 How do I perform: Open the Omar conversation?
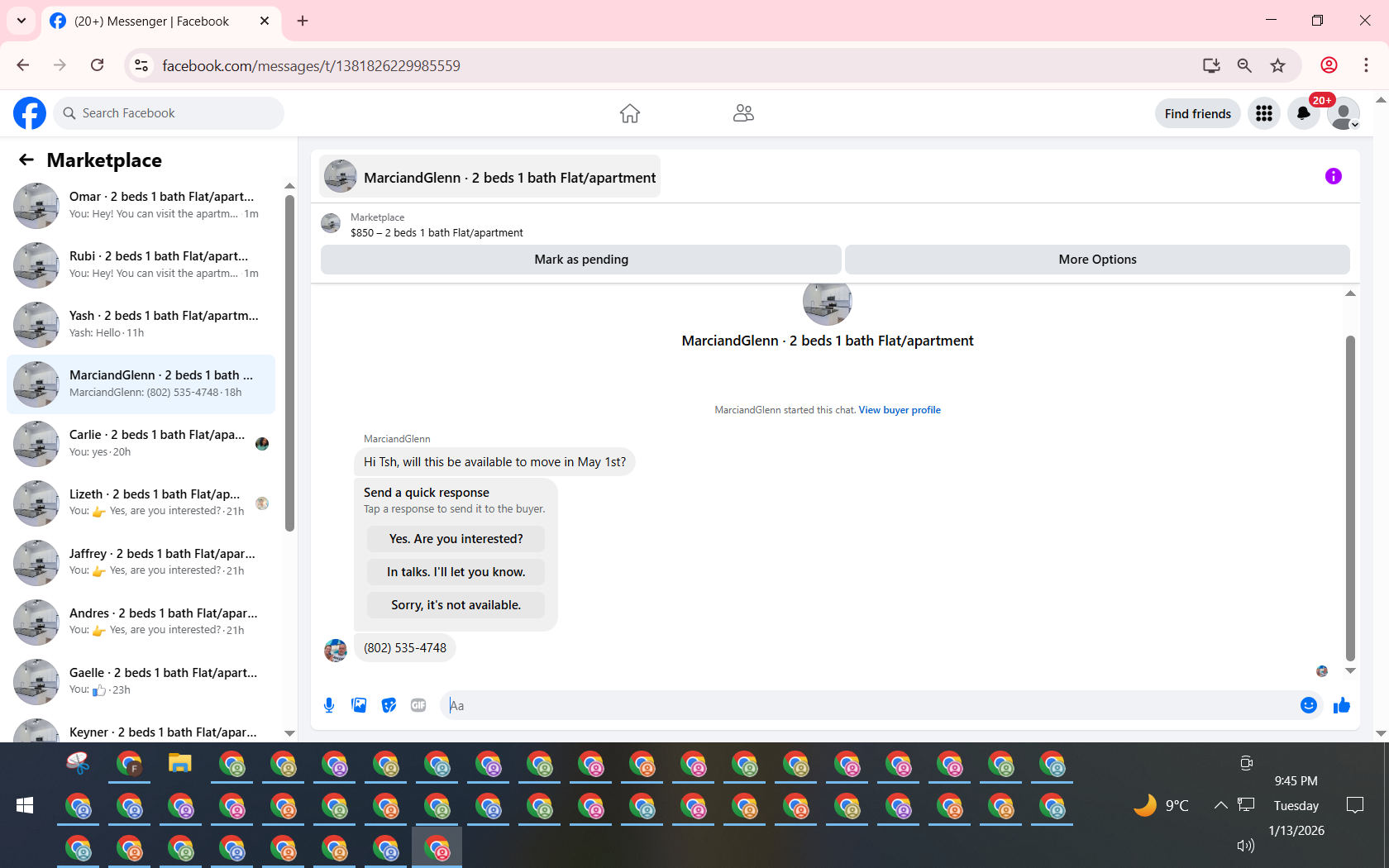click(141, 206)
